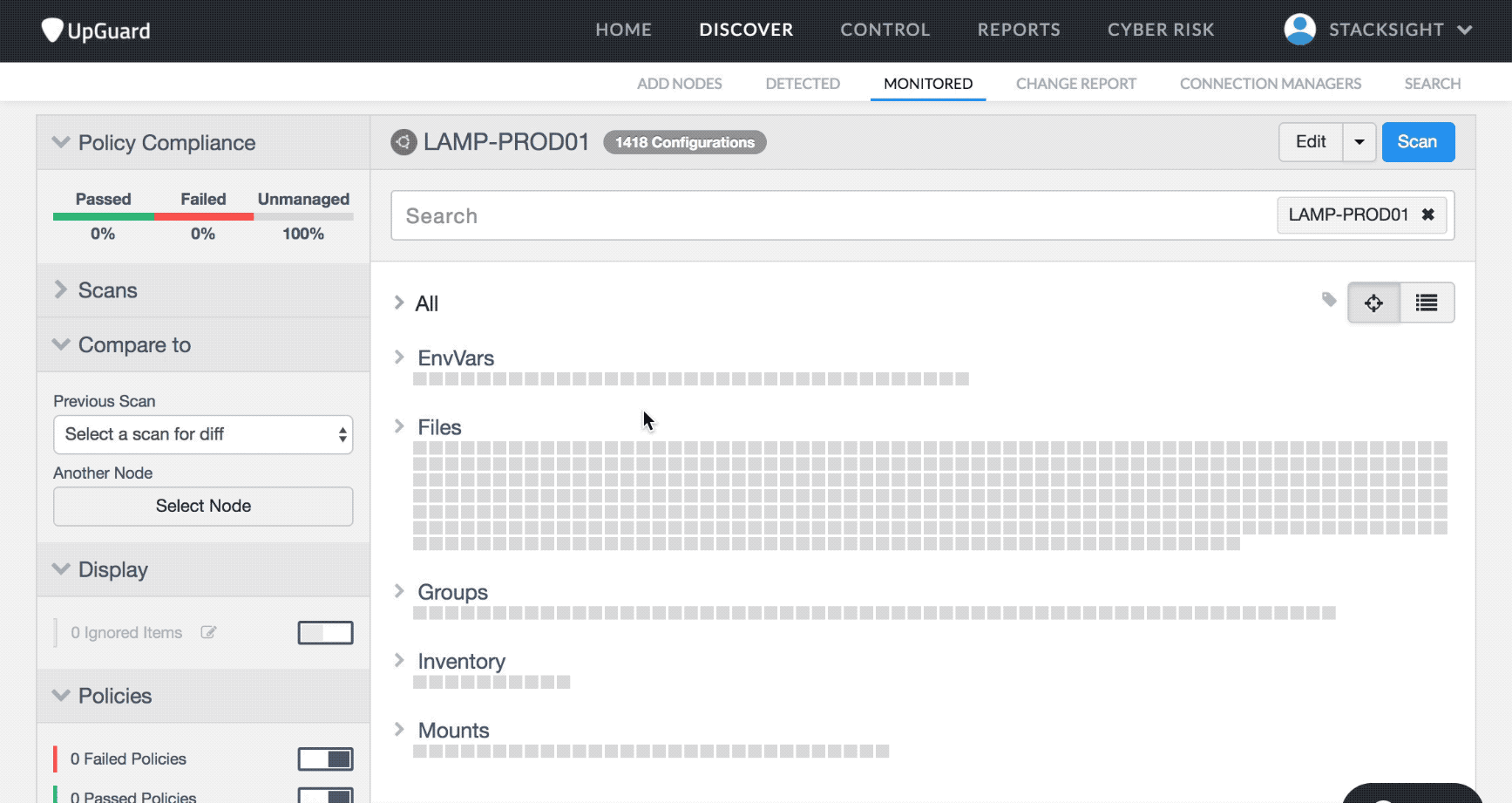Viewport: 1512px width, 803px height.
Task: Click the green Passed compliance bar
Action: [103, 216]
